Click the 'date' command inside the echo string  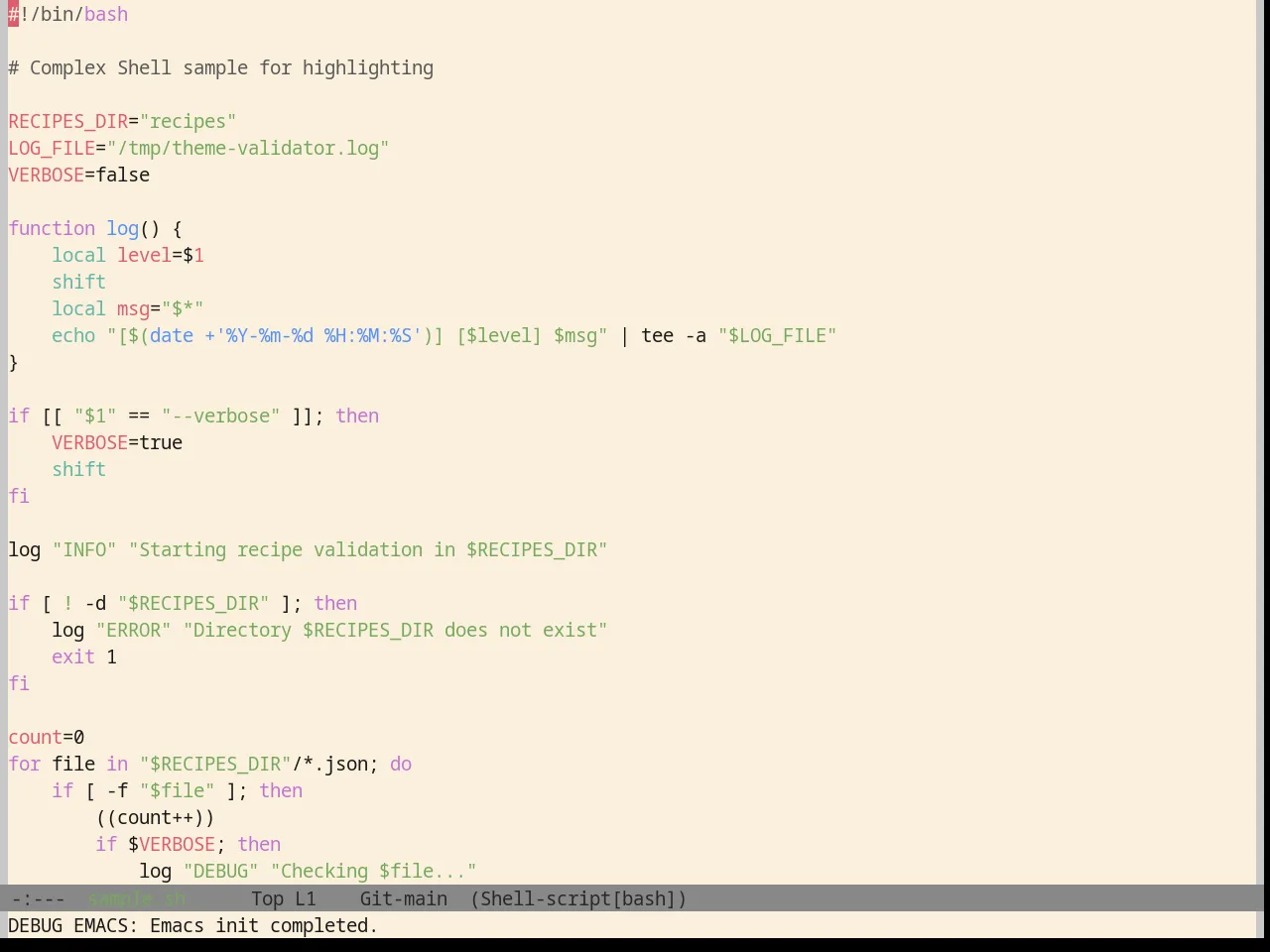pyautogui.click(x=172, y=336)
